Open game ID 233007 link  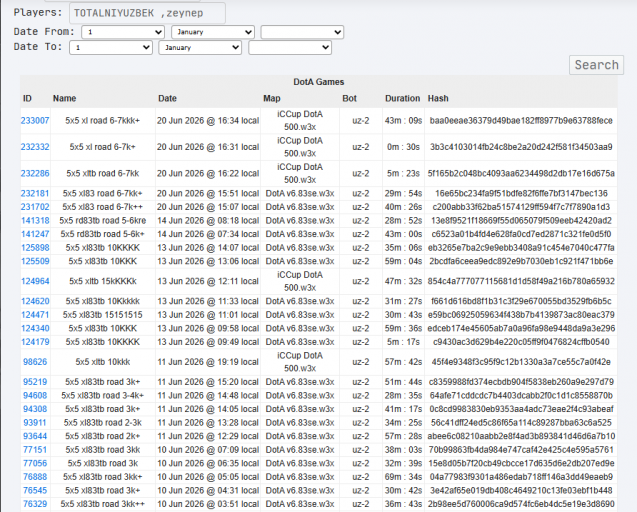35,121
